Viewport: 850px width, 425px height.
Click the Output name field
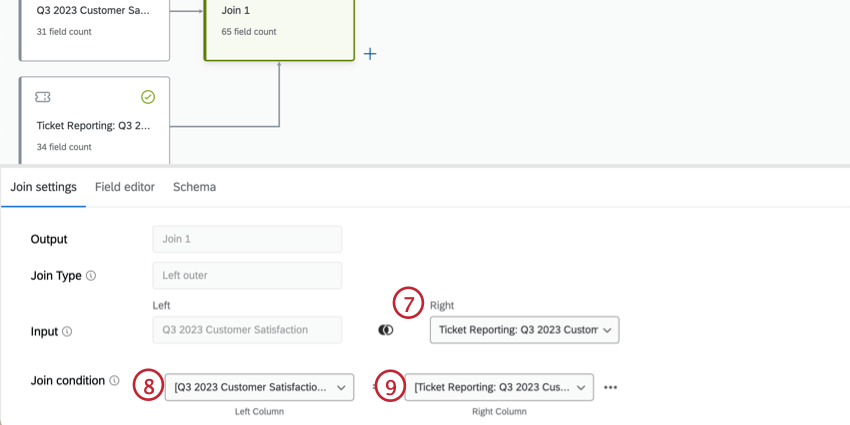pyautogui.click(x=246, y=239)
